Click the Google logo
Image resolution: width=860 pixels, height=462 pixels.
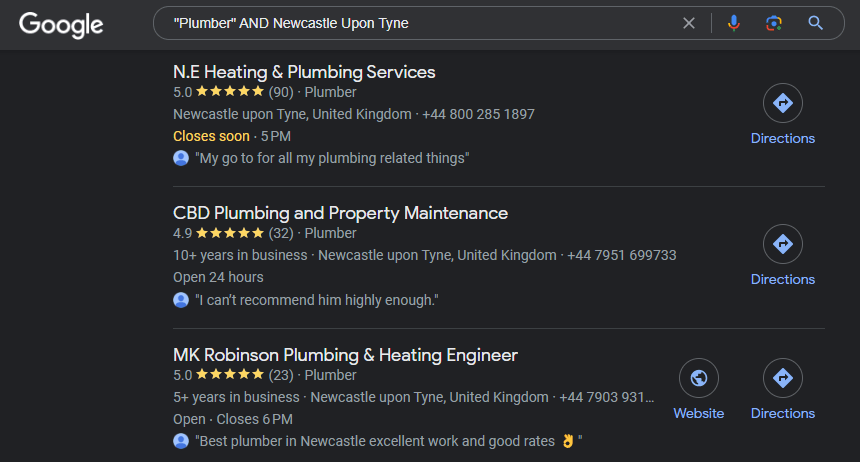(61, 25)
